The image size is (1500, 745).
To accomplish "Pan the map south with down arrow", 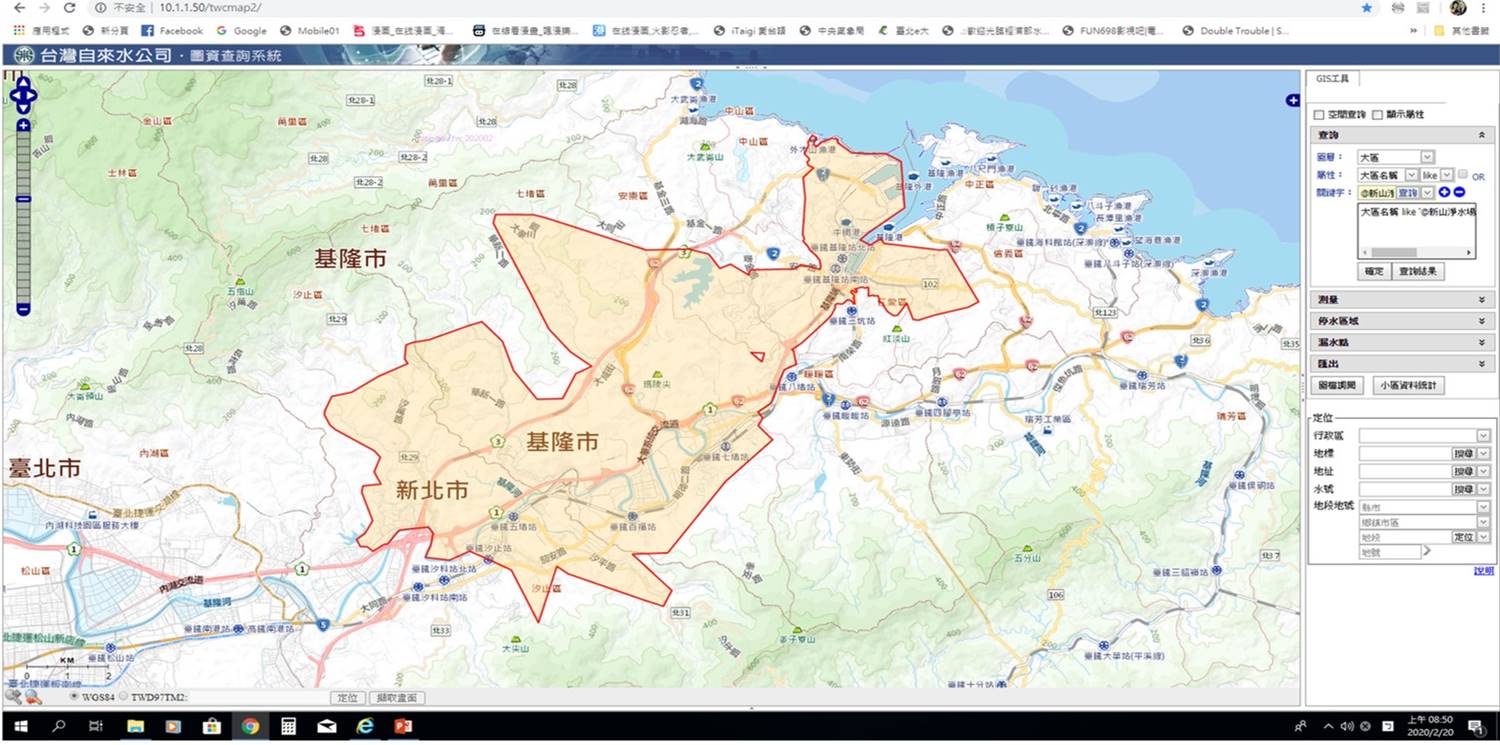I will tap(23, 108).
